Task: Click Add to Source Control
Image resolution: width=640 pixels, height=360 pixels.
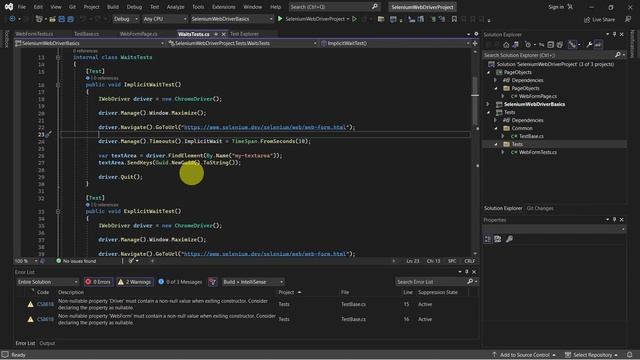Action: coord(524,355)
